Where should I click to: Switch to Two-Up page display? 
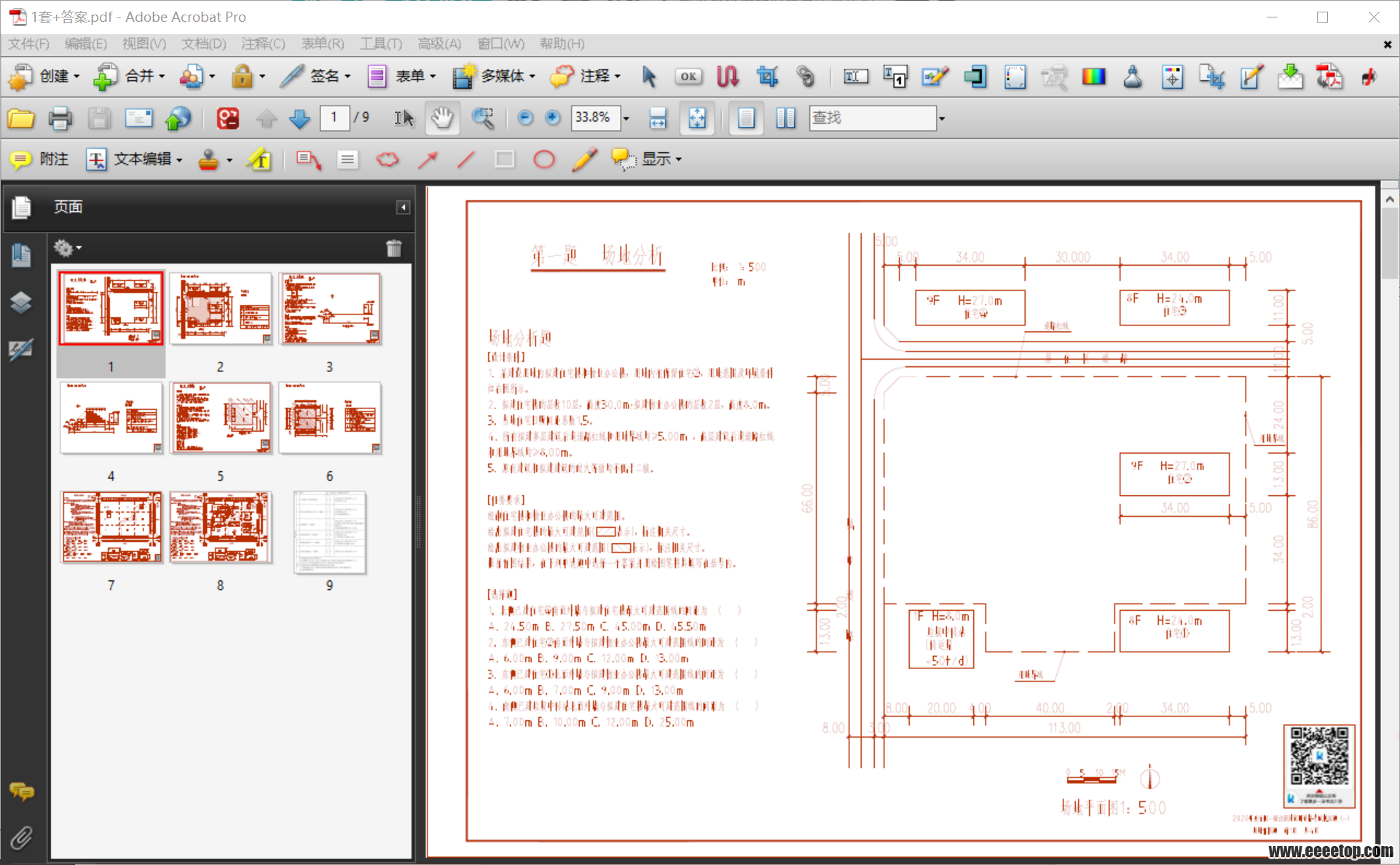pos(785,118)
